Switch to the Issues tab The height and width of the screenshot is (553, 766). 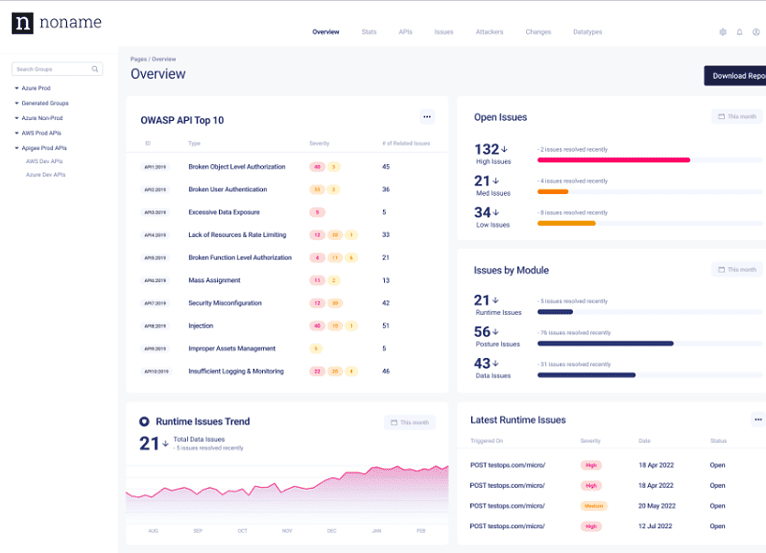click(x=444, y=32)
